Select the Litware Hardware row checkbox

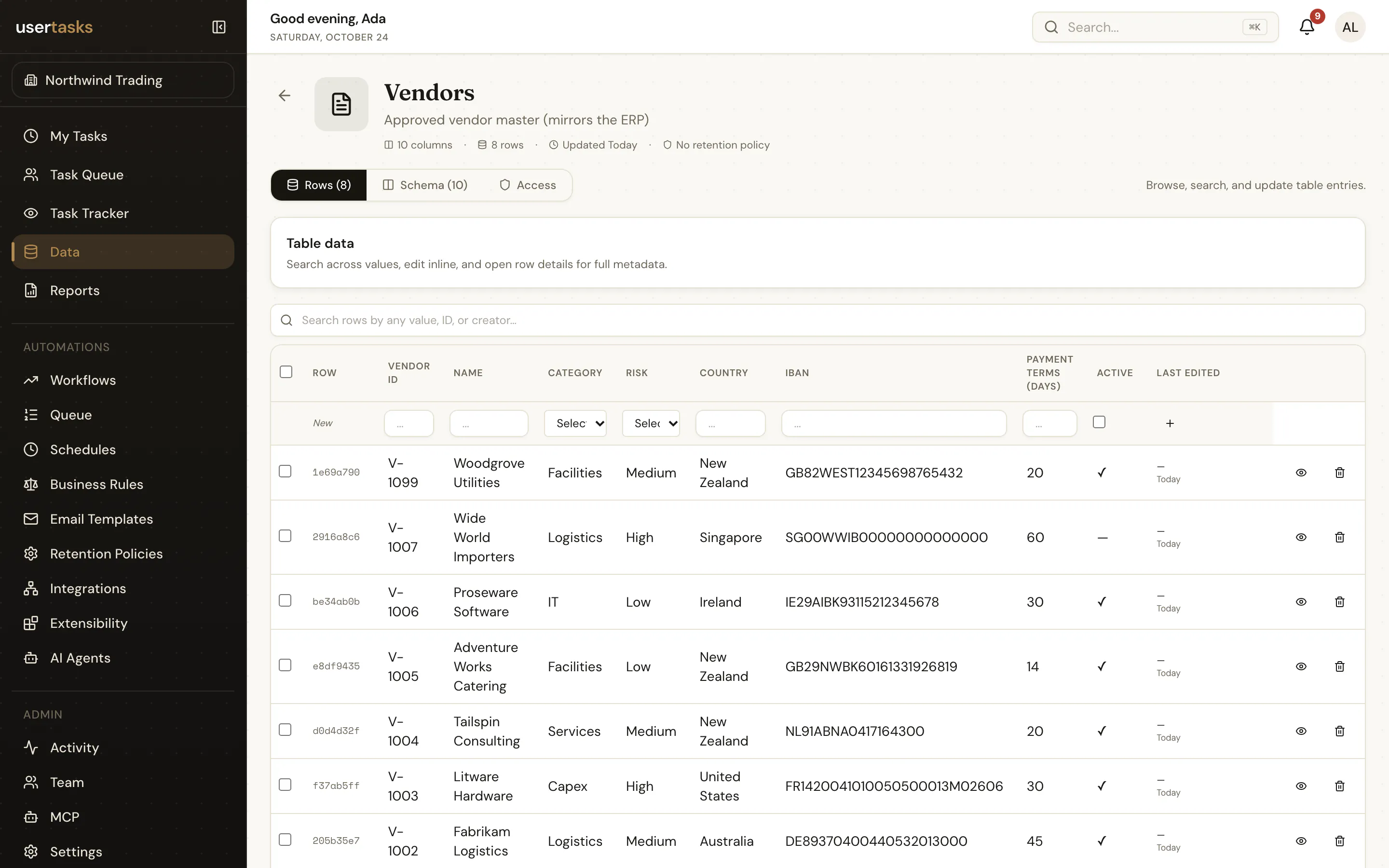[x=285, y=785]
